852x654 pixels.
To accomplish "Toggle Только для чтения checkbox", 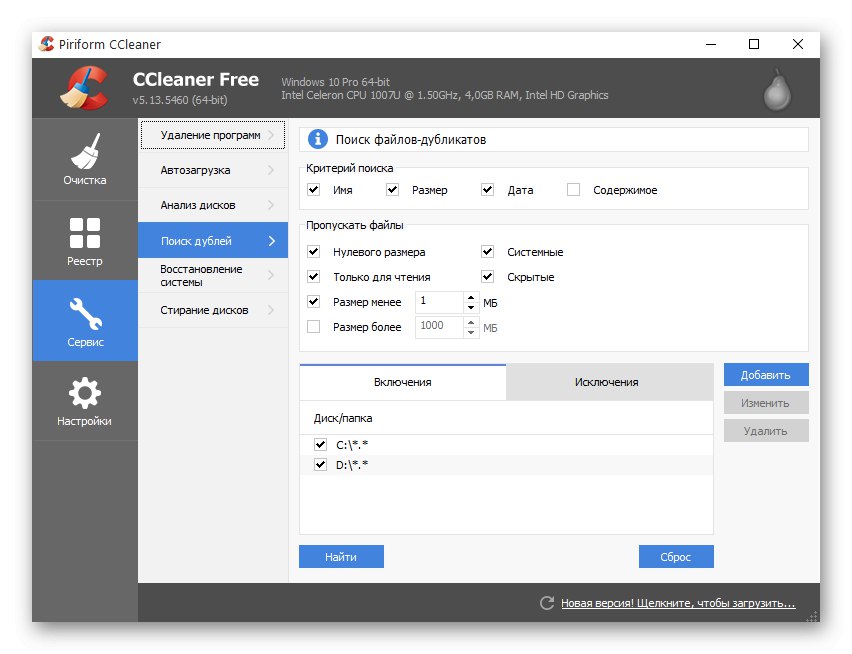I will point(314,276).
